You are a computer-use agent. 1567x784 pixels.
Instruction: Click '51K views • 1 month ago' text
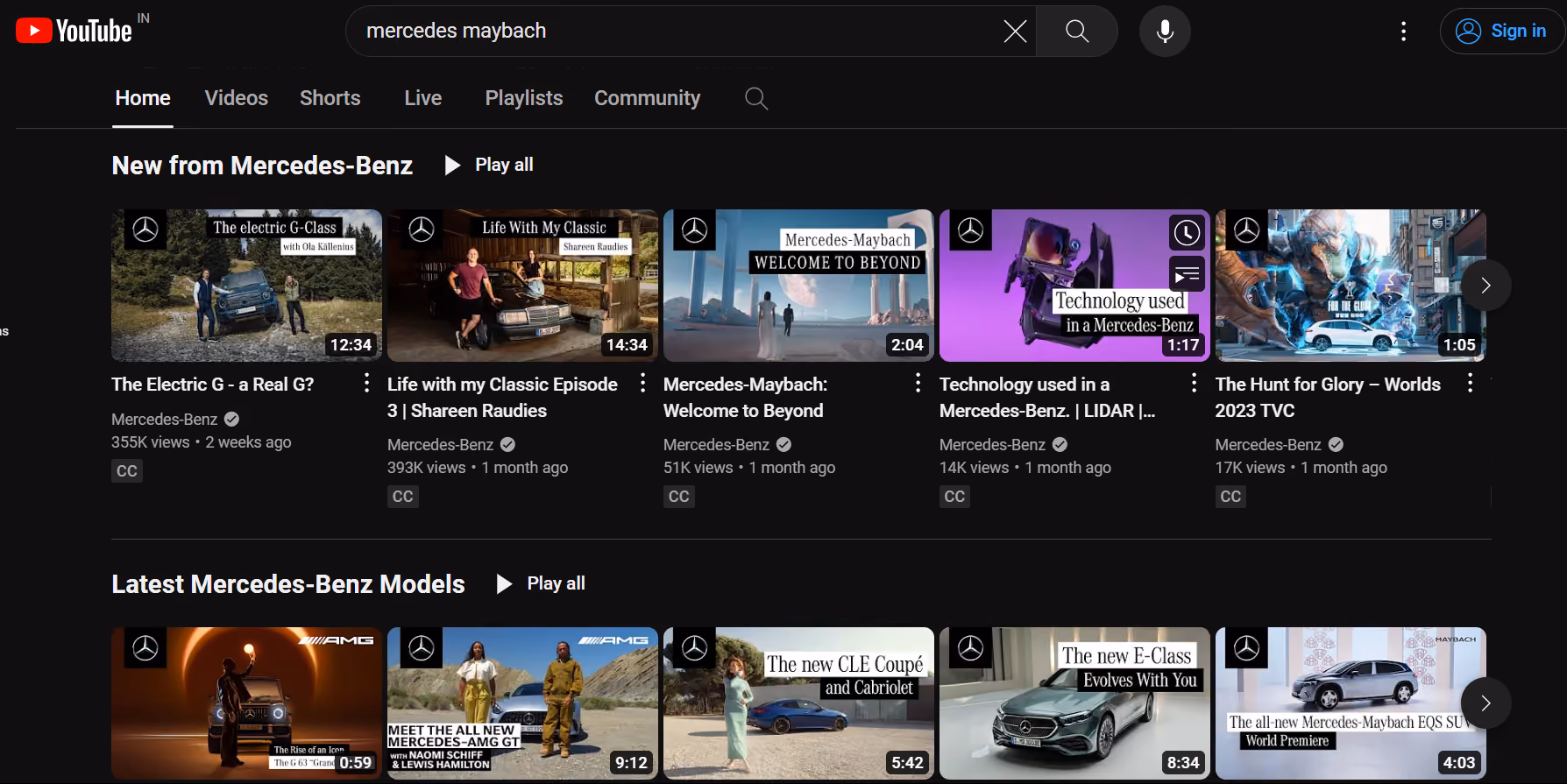click(x=749, y=468)
